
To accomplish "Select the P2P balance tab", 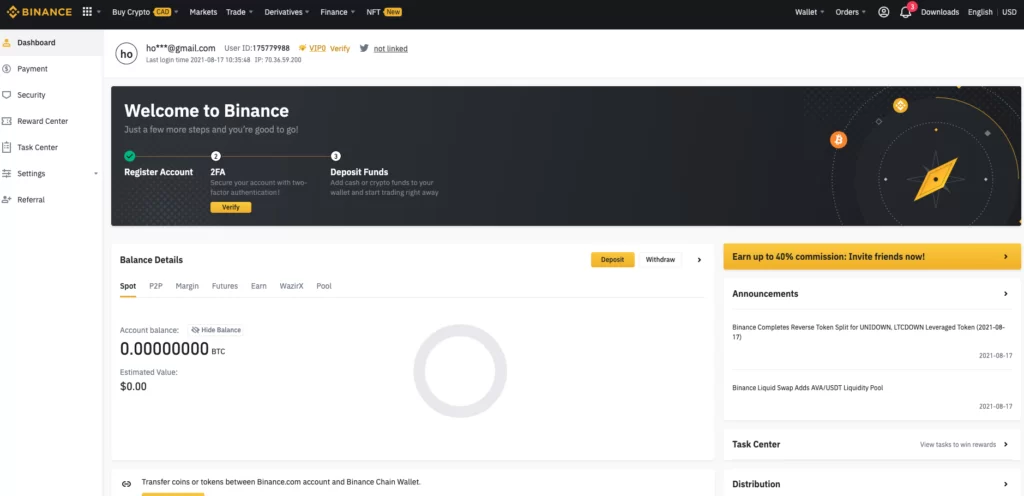I will [x=155, y=286].
